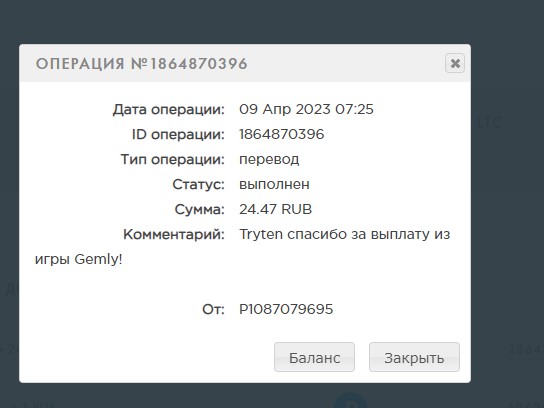
Task: Click the dimmed round icon below the dialog
Action: point(350,401)
